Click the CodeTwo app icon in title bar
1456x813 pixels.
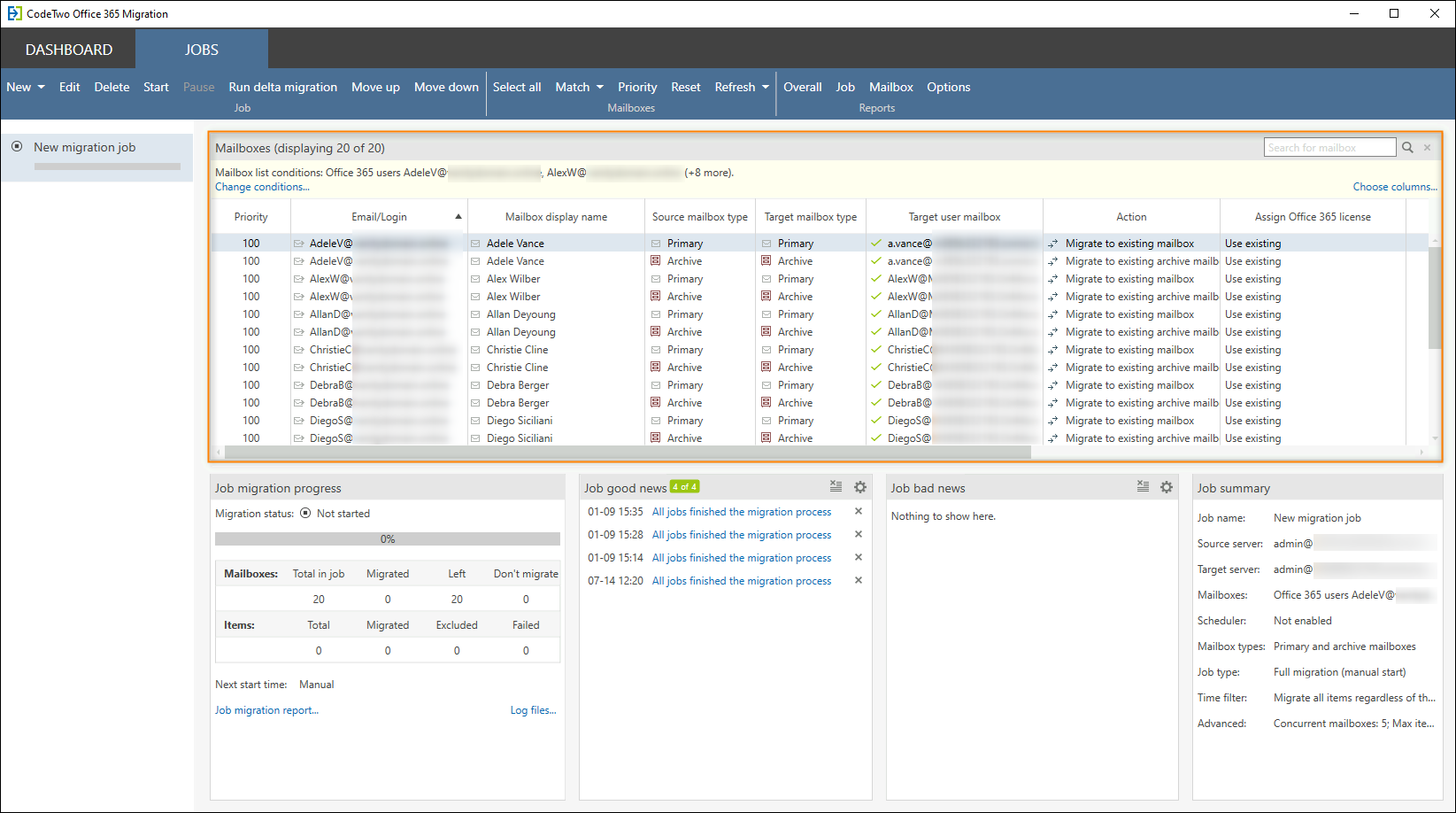tap(14, 13)
